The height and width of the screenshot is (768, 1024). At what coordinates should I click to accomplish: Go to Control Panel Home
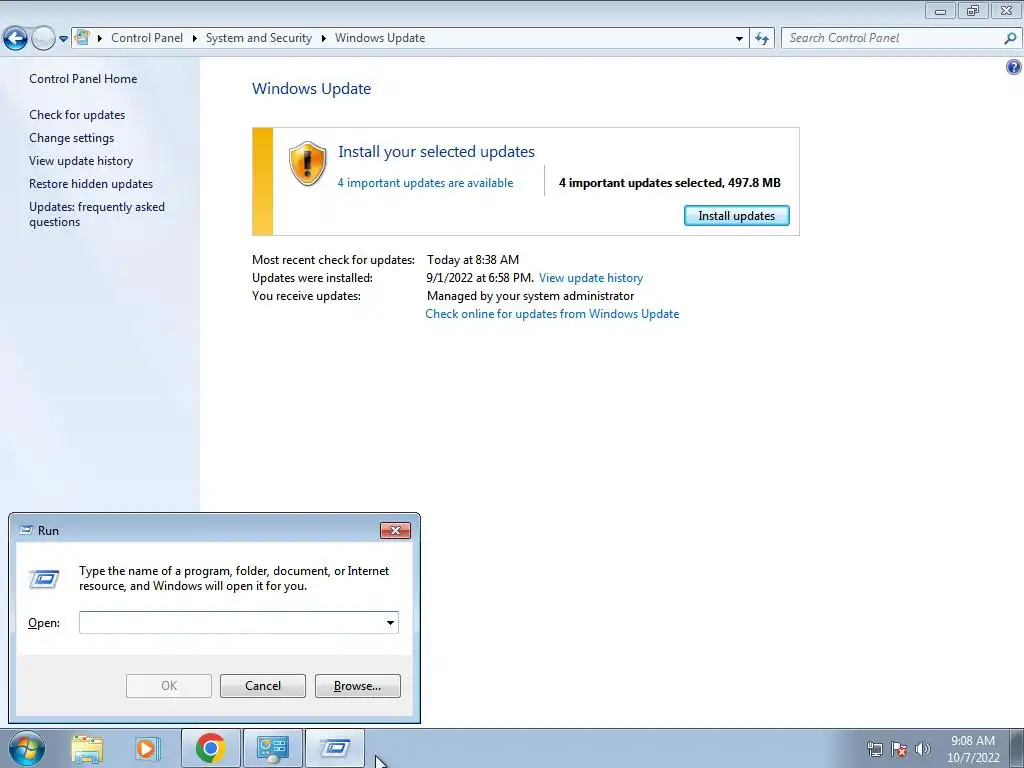pyautogui.click(x=83, y=78)
